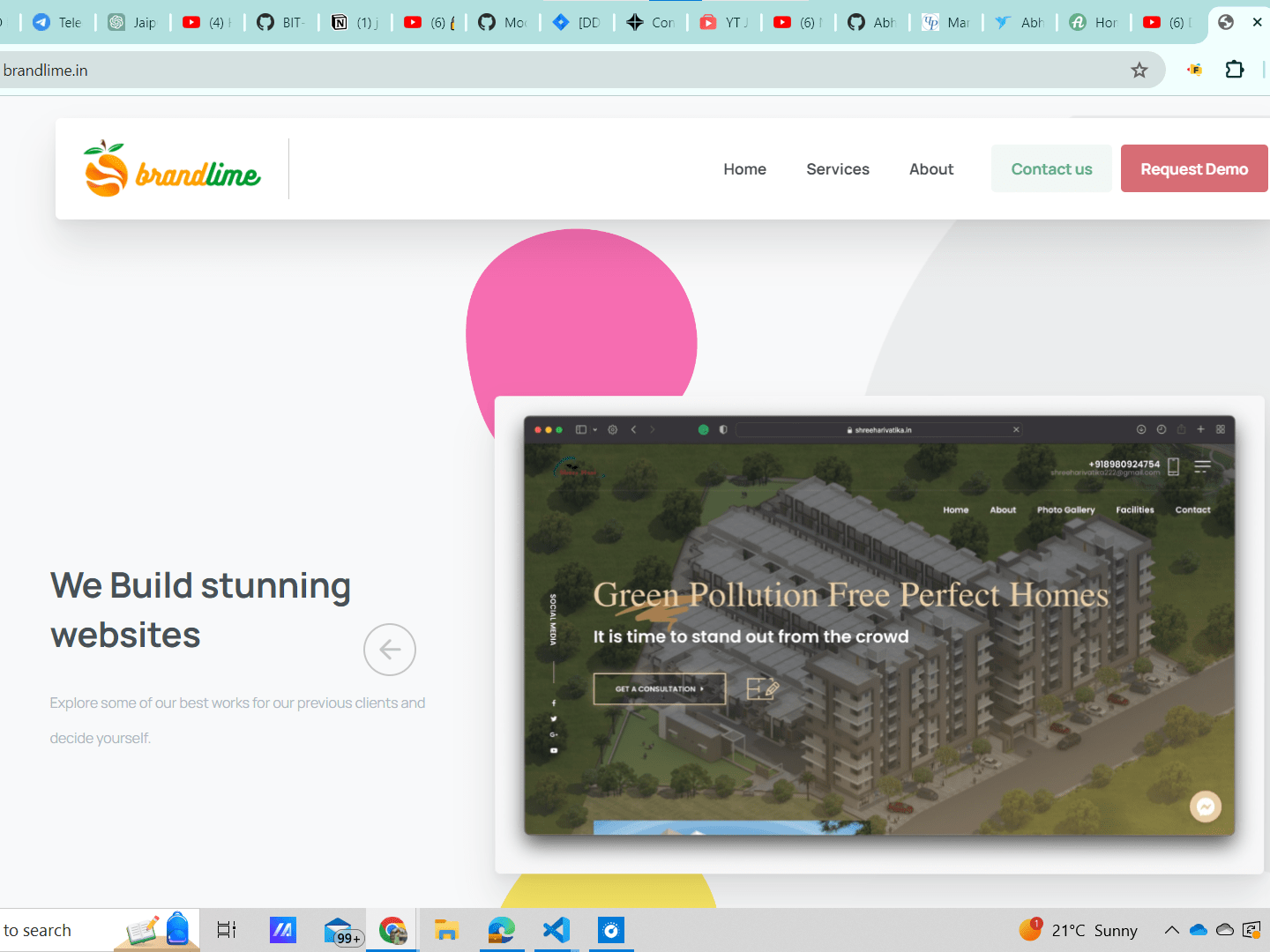1270x952 pixels.
Task: Open the blue OneDrive tray icon
Action: pos(1199,930)
